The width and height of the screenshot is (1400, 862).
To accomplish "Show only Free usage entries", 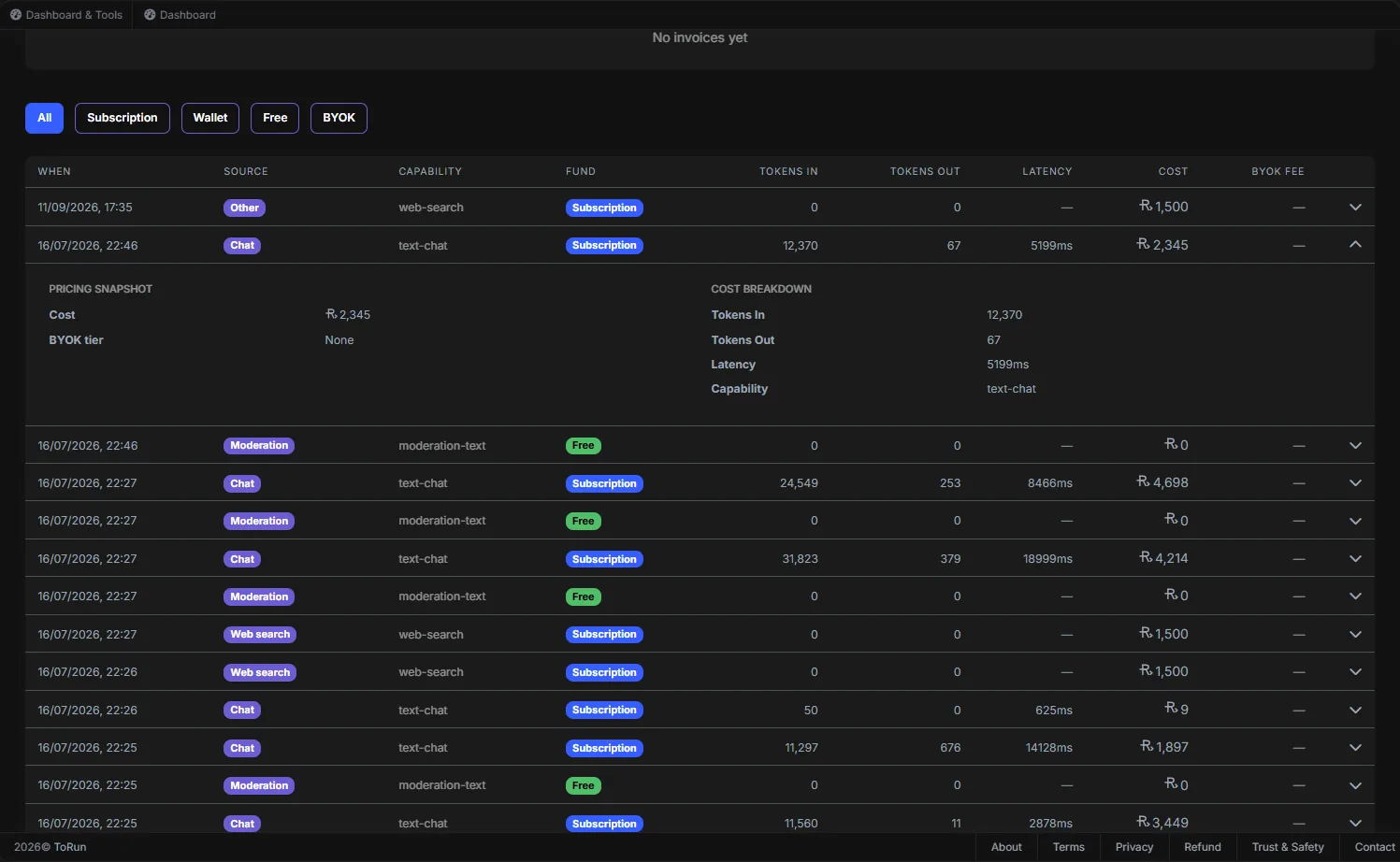I will click(275, 118).
